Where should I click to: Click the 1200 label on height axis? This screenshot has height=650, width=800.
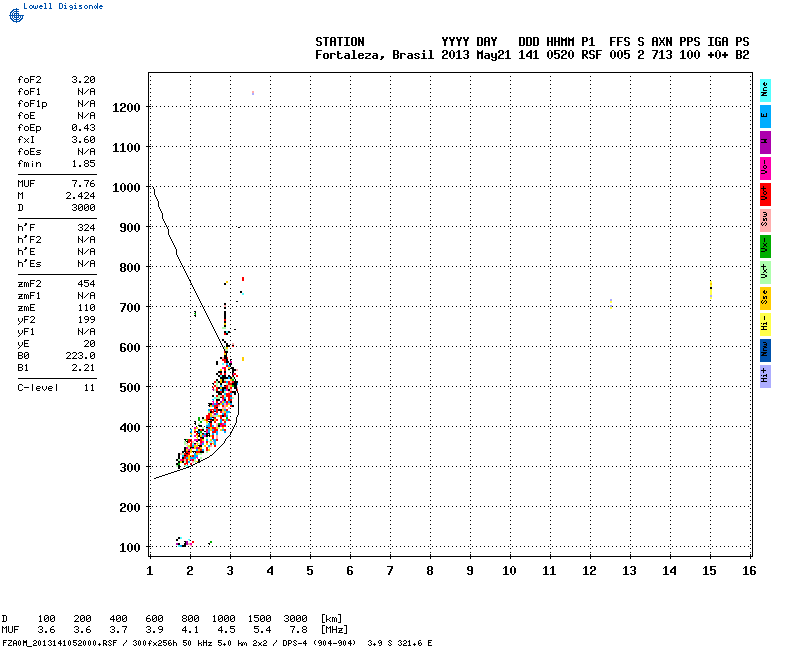coord(126,108)
